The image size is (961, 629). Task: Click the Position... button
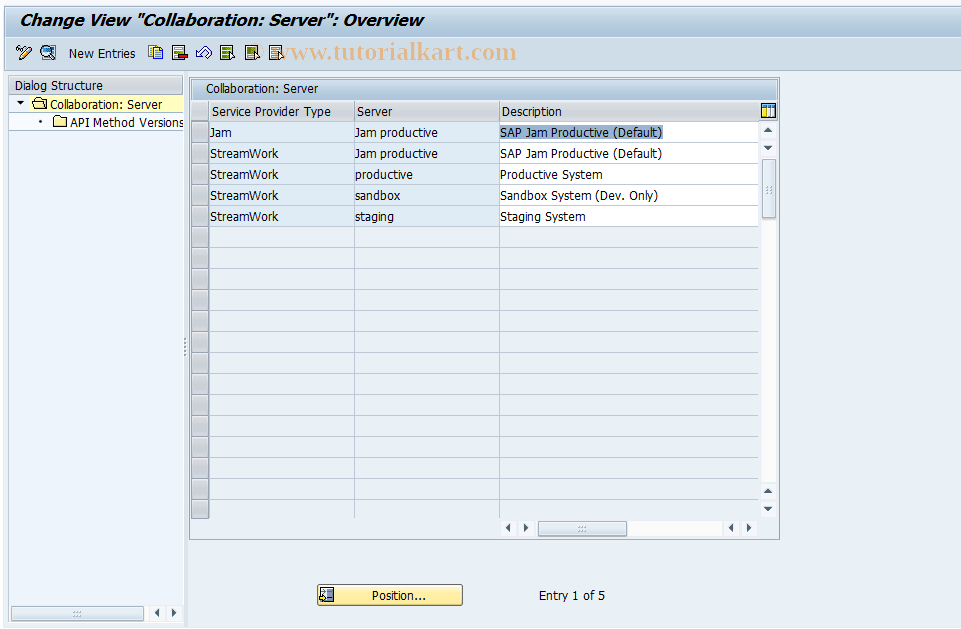tap(390, 595)
